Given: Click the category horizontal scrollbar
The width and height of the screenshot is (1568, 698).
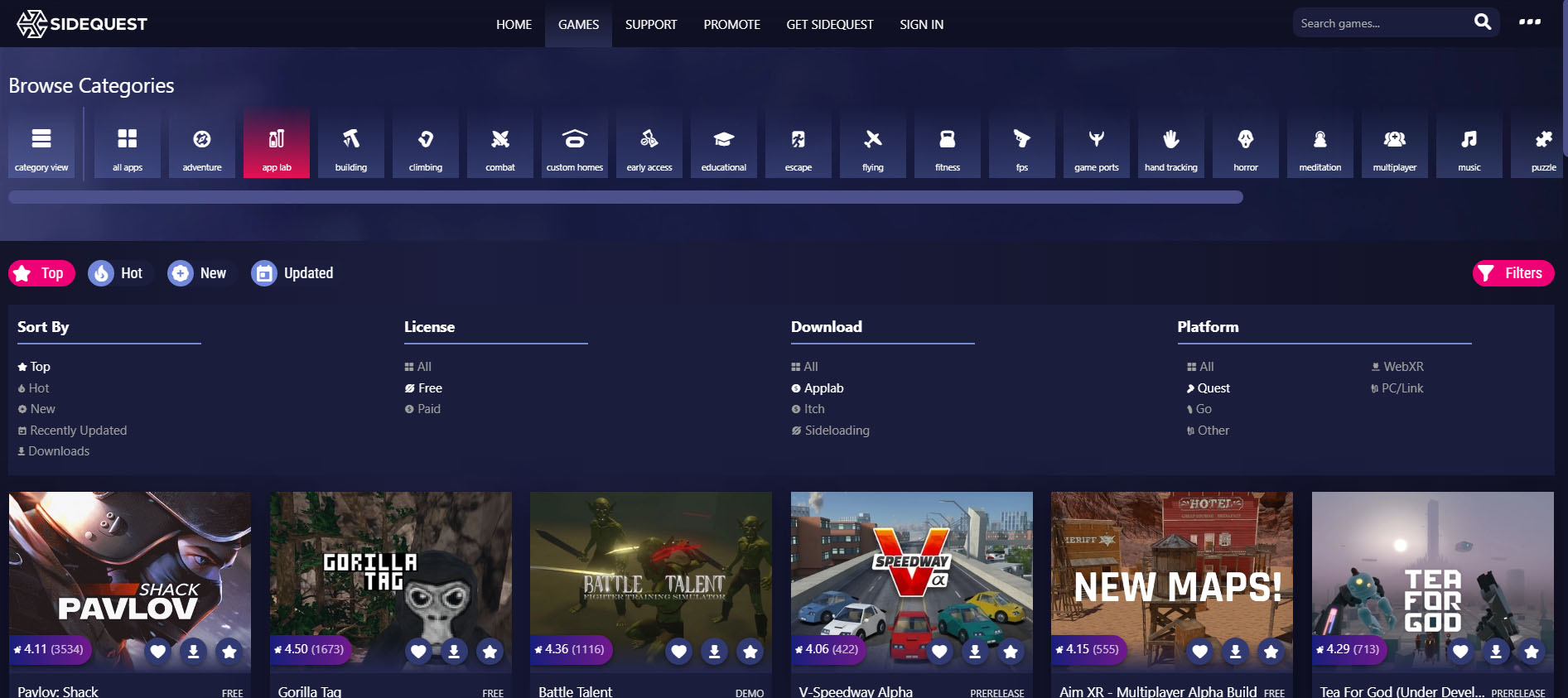Looking at the screenshot, I should (x=625, y=197).
